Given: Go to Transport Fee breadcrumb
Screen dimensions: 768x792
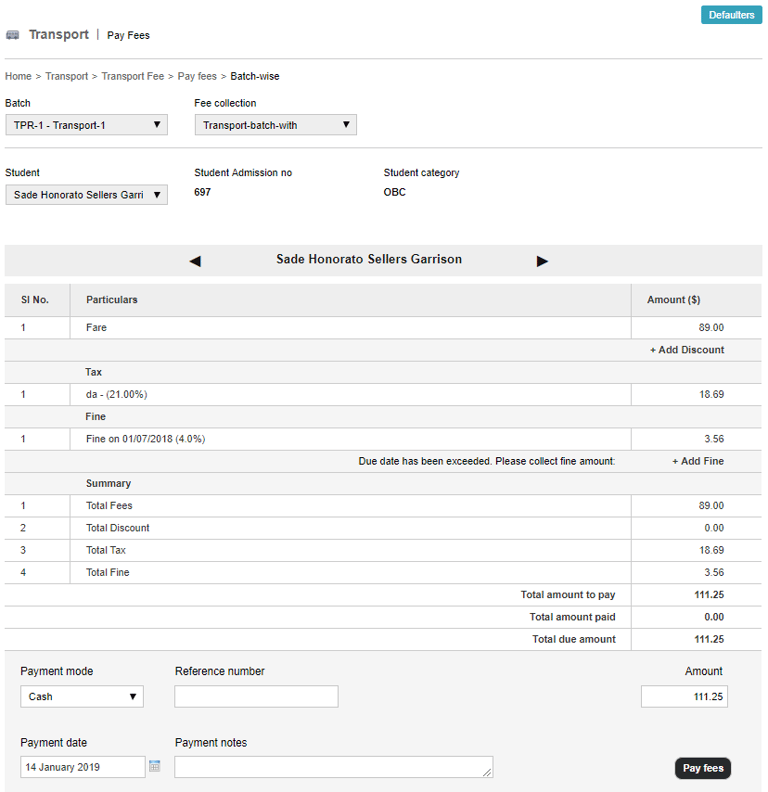Looking at the screenshot, I should tap(132, 76).
